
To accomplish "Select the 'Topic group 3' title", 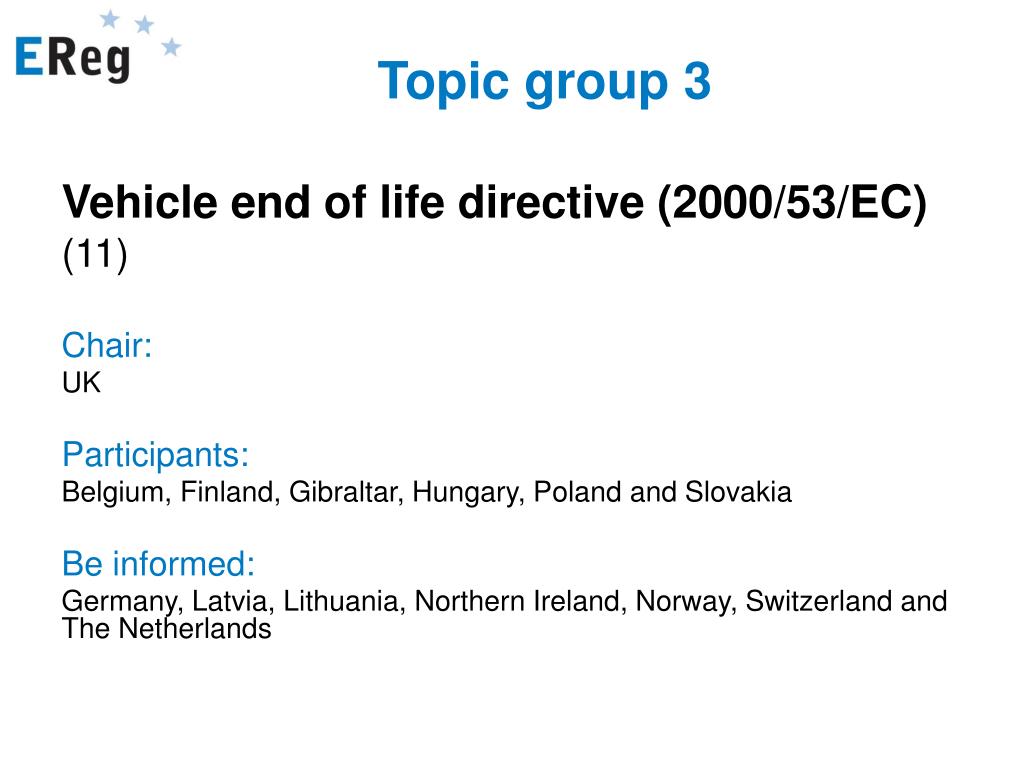I will click(x=544, y=82).
